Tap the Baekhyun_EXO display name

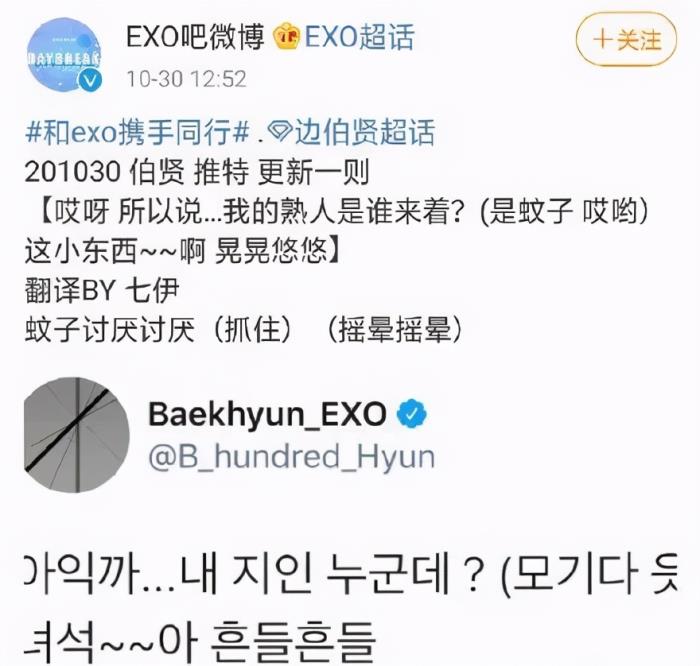[267, 415]
